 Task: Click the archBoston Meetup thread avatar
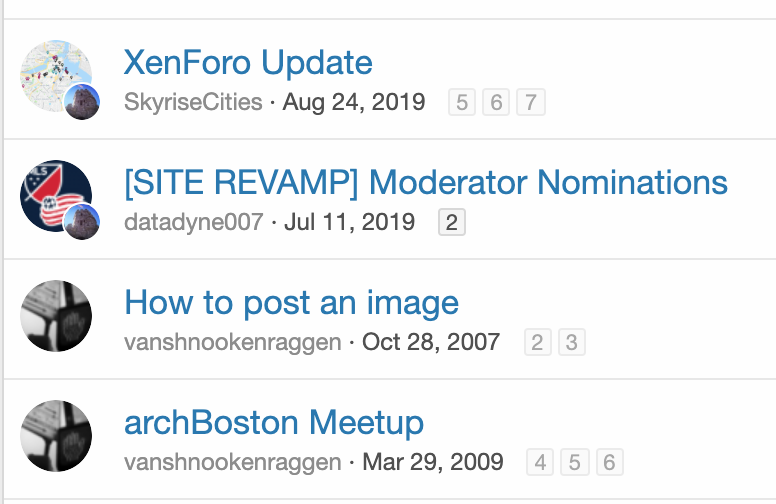[56, 436]
